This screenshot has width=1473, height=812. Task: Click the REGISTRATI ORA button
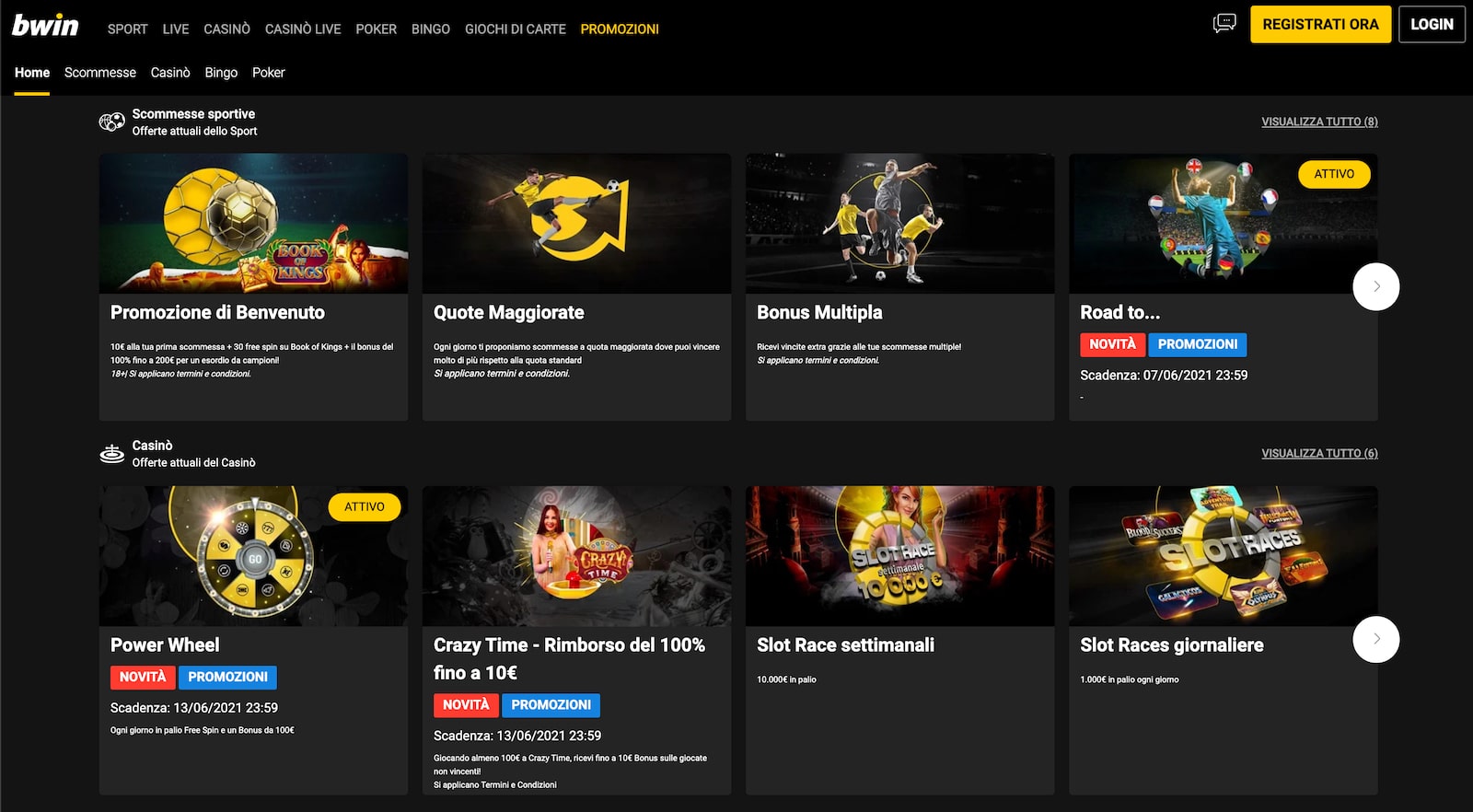(1320, 25)
